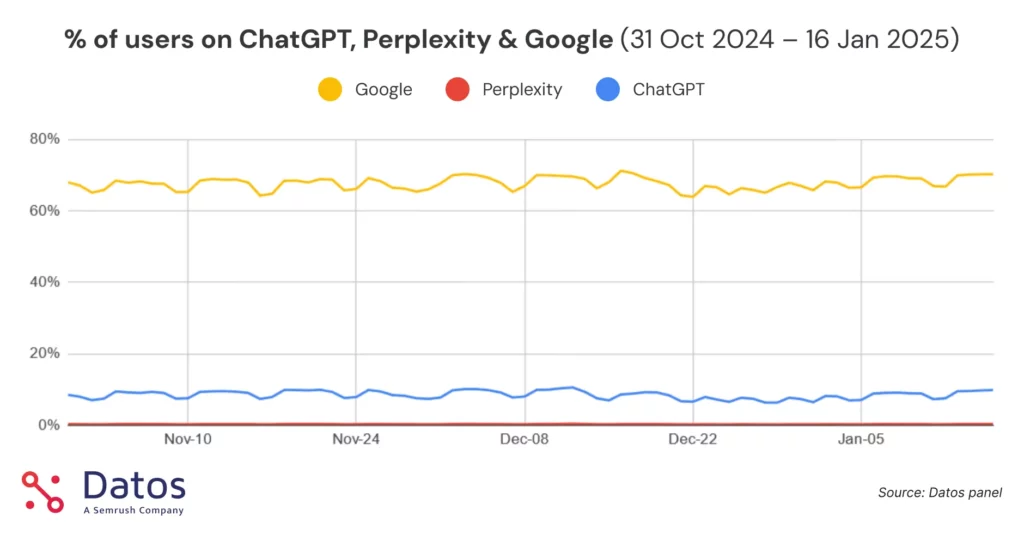This screenshot has height=535, width=1024.
Task: Select the Dec-22 x-axis marker
Action: [693, 438]
